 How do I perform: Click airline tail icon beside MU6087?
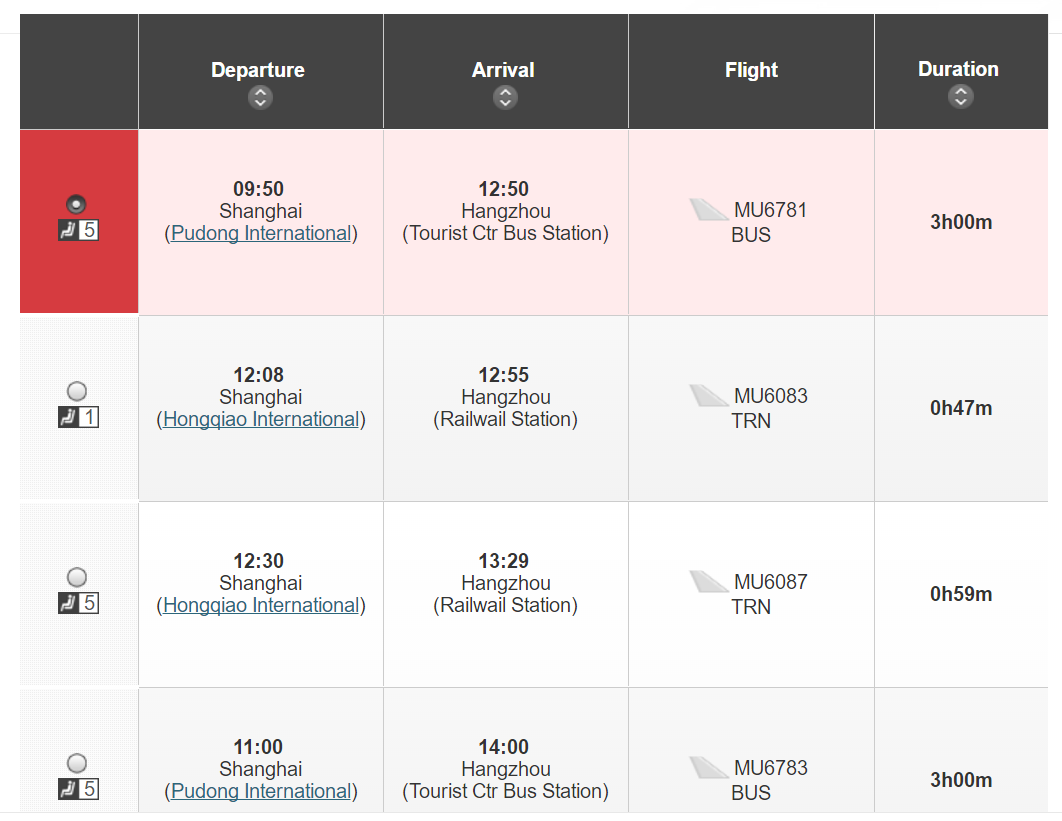(x=708, y=581)
